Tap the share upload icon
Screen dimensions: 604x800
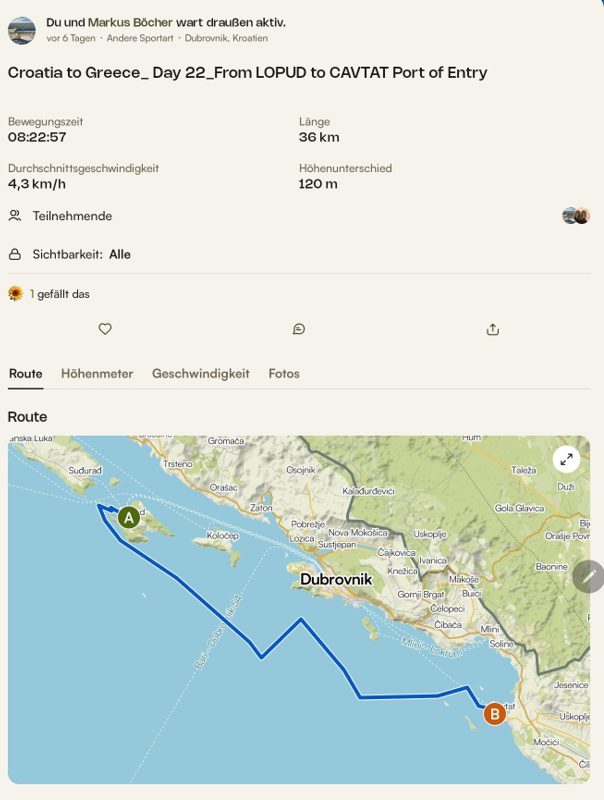pos(492,330)
